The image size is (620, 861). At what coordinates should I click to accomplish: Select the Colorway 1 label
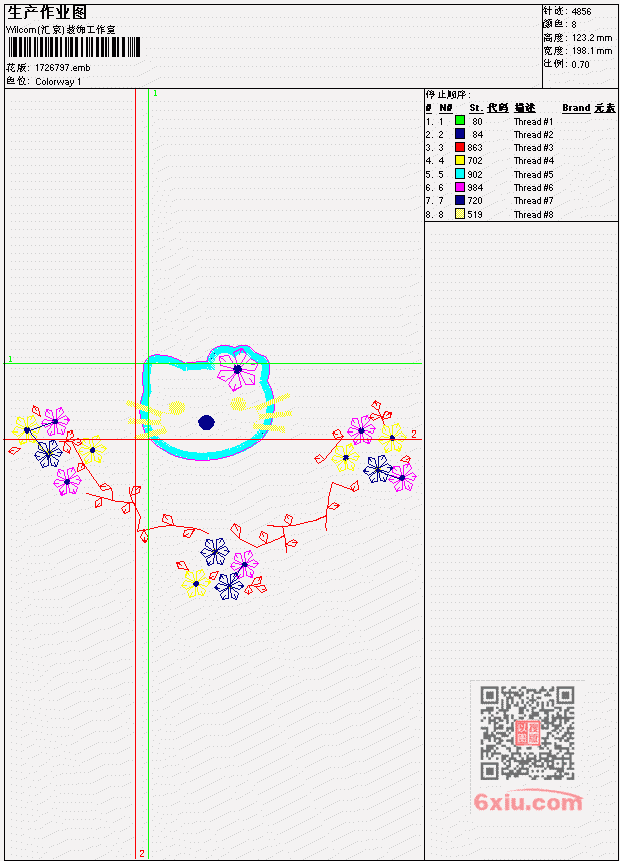(x=58, y=82)
